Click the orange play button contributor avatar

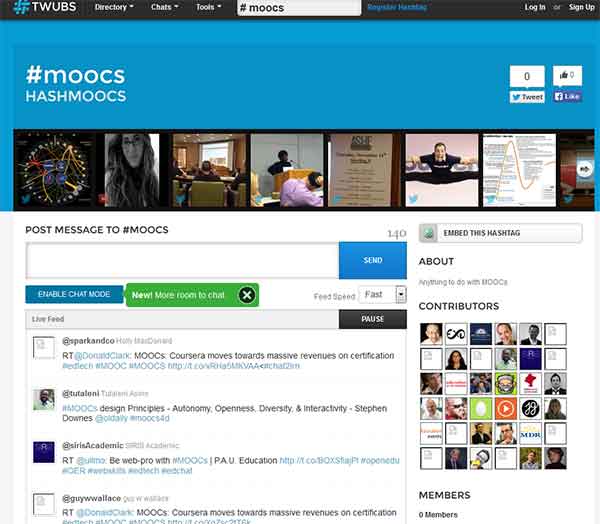[x=505, y=408]
